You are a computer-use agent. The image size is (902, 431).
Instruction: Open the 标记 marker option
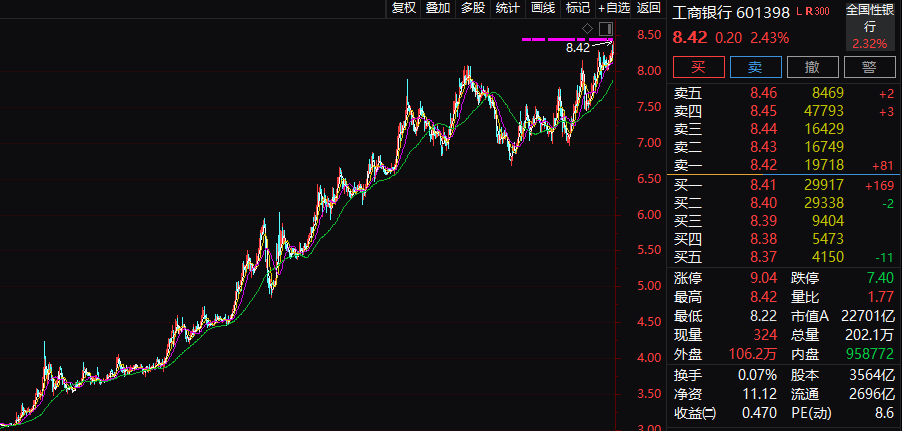pyautogui.click(x=578, y=7)
